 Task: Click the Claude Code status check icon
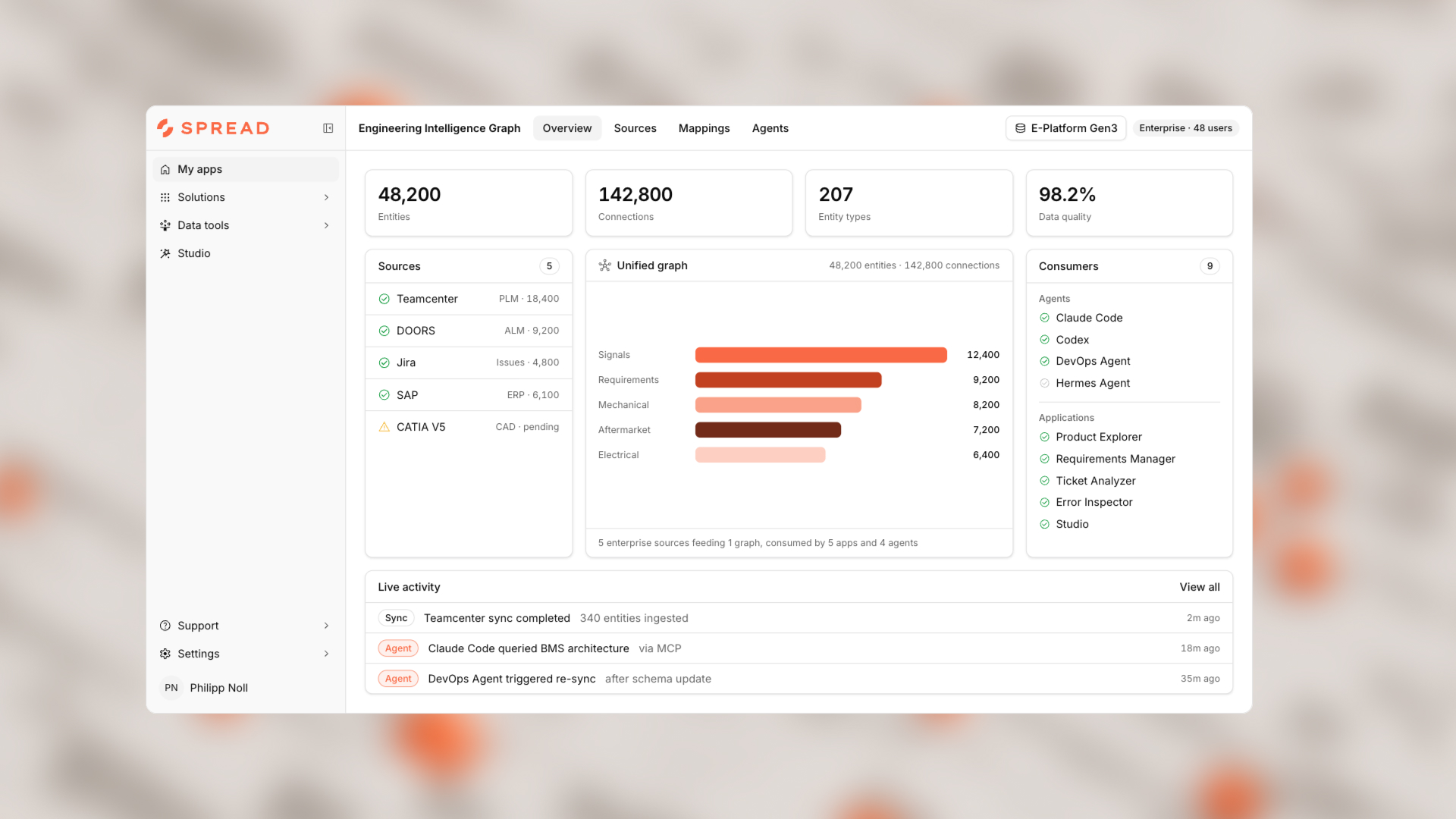(x=1044, y=318)
